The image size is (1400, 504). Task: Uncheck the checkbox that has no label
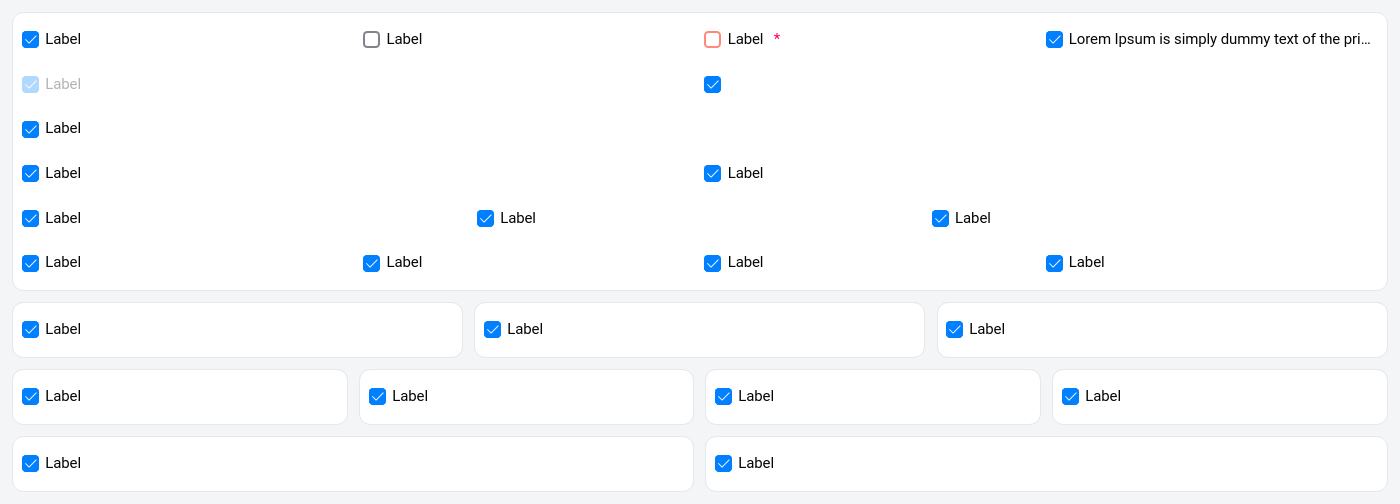coord(712,85)
